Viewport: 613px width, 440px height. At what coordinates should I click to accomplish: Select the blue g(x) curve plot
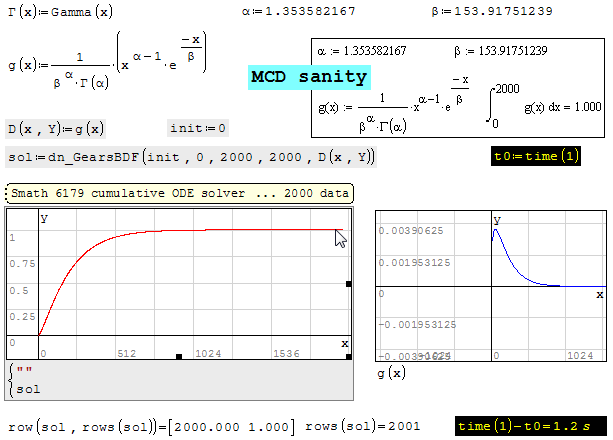point(490,287)
